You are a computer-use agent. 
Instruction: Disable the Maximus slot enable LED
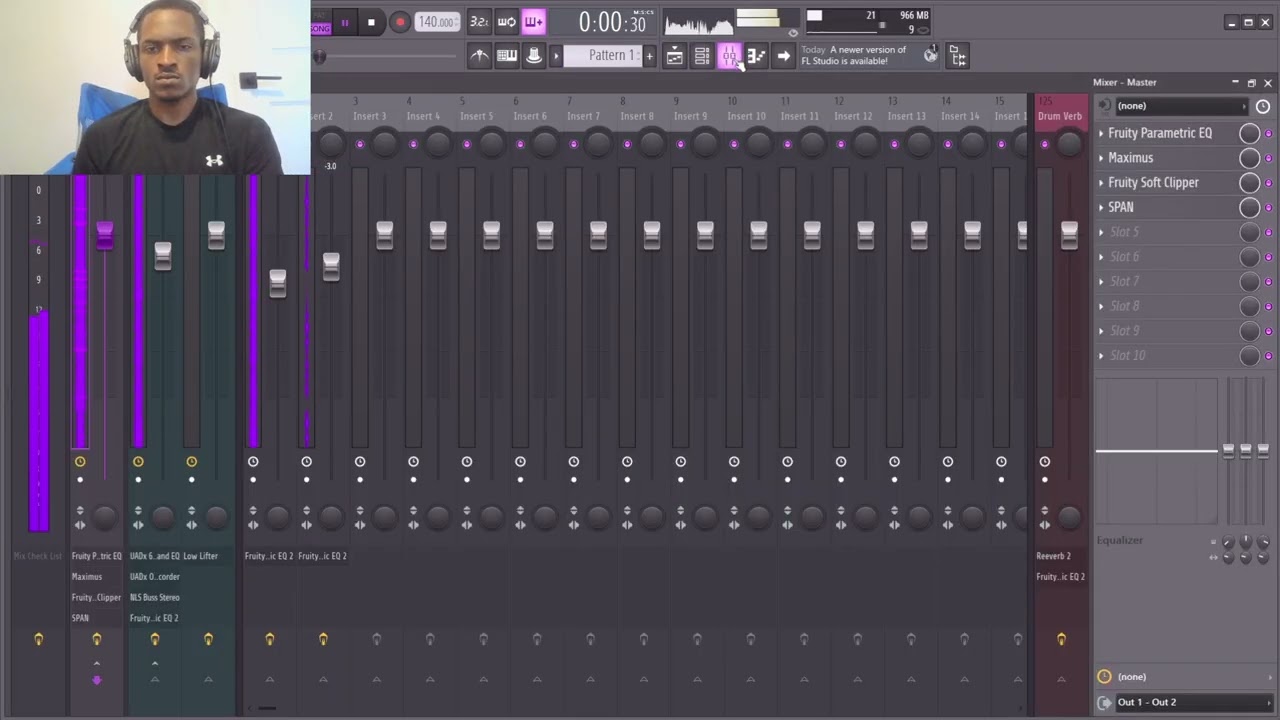(1268, 159)
